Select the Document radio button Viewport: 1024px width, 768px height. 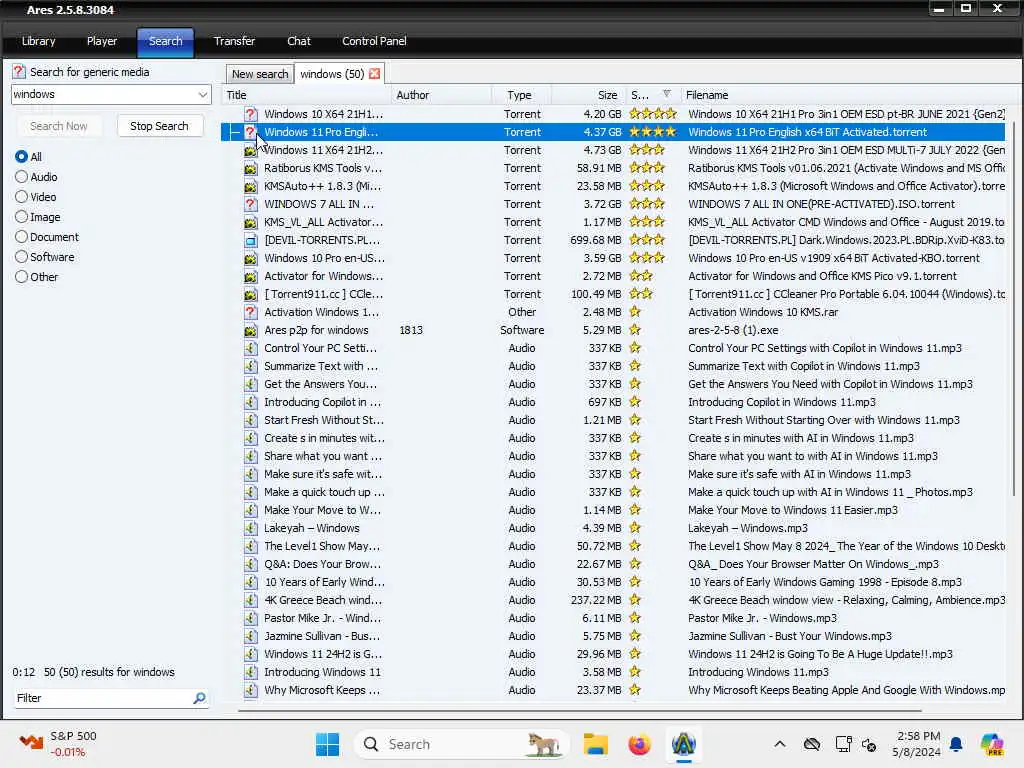[22, 237]
